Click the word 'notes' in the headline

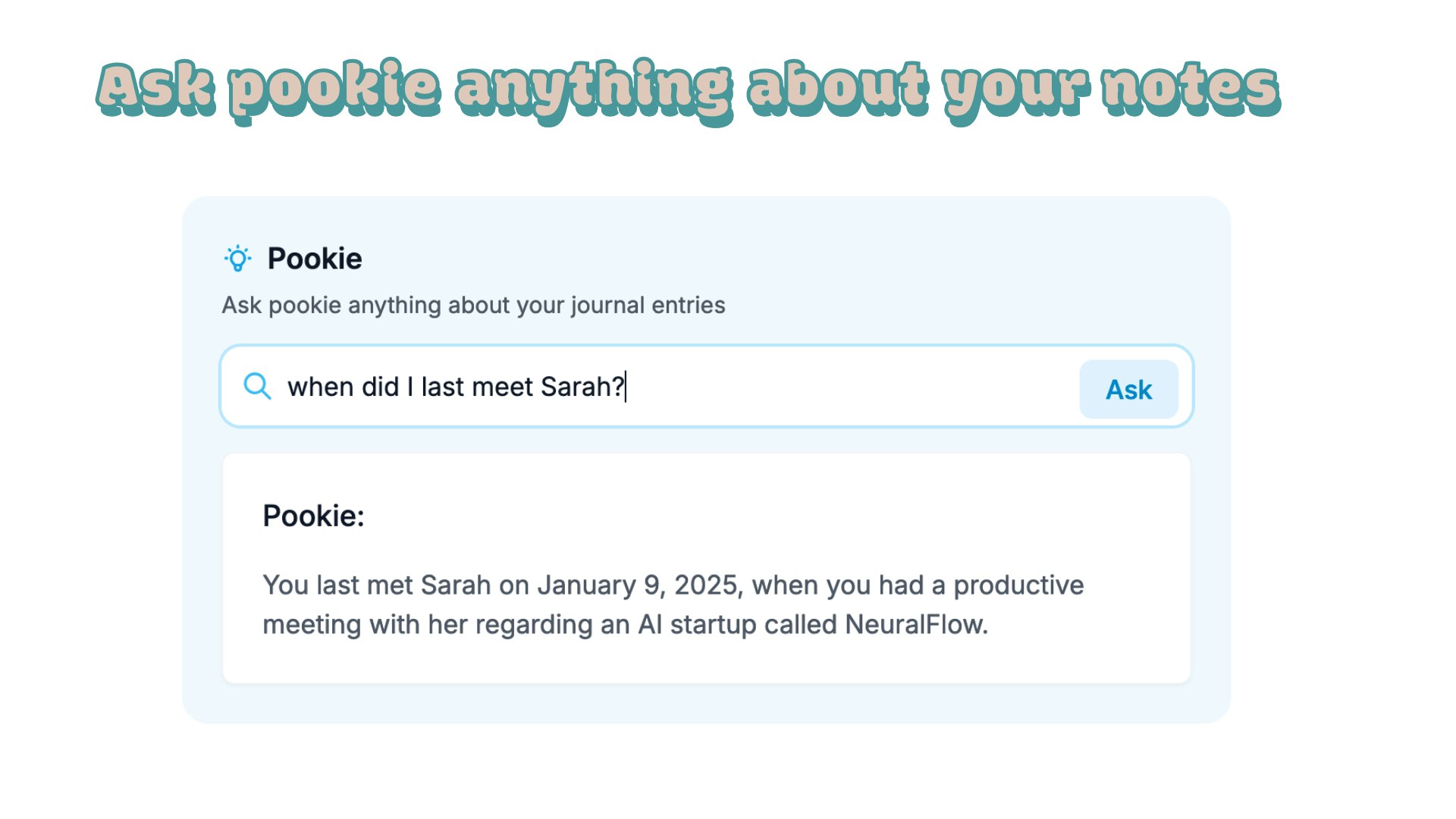point(1191,89)
